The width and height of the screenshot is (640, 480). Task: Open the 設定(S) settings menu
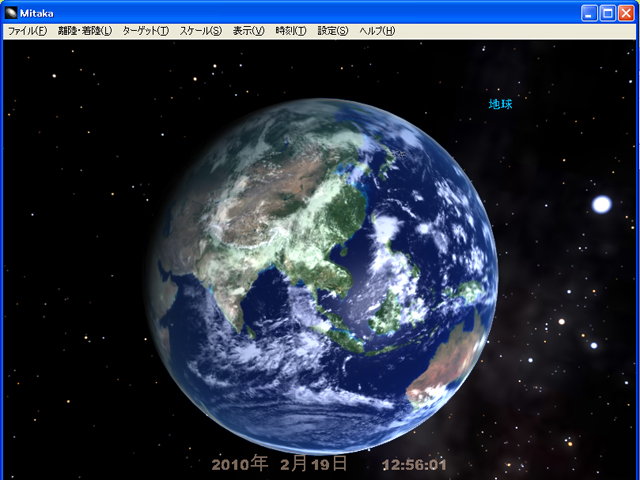pyautogui.click(x=333, y=31)
